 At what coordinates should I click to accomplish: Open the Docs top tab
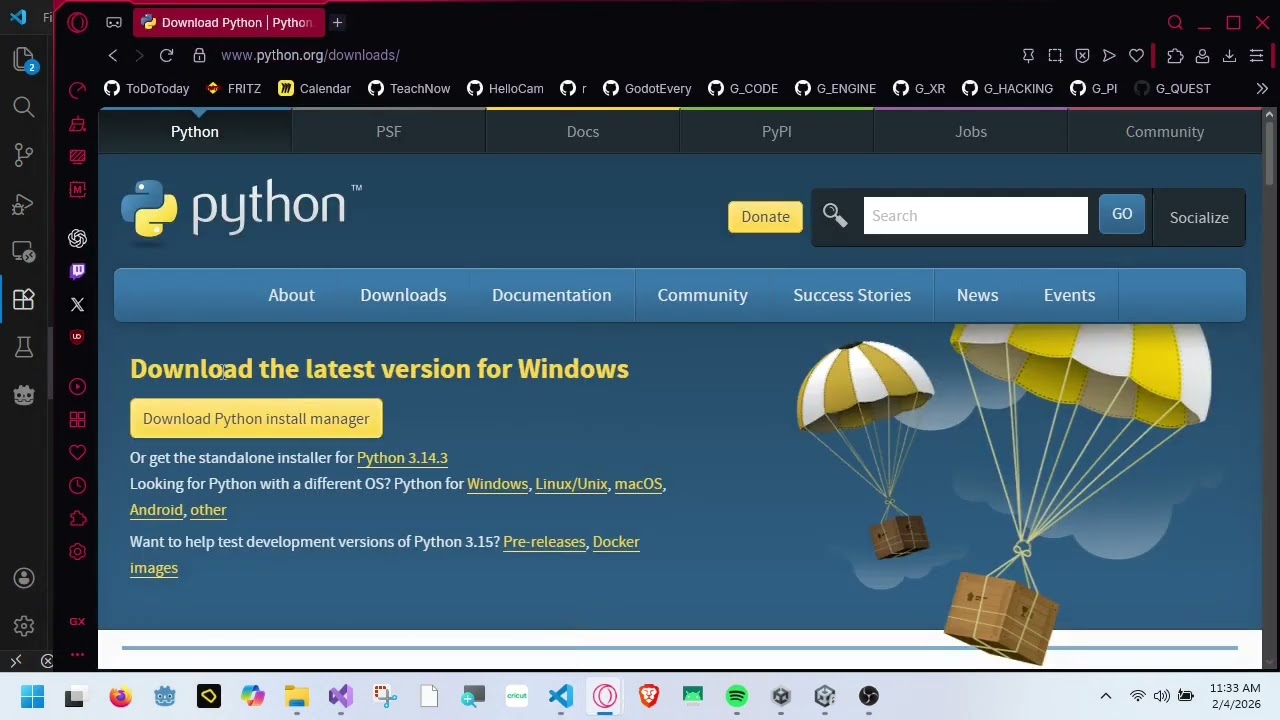coord(583,131)
